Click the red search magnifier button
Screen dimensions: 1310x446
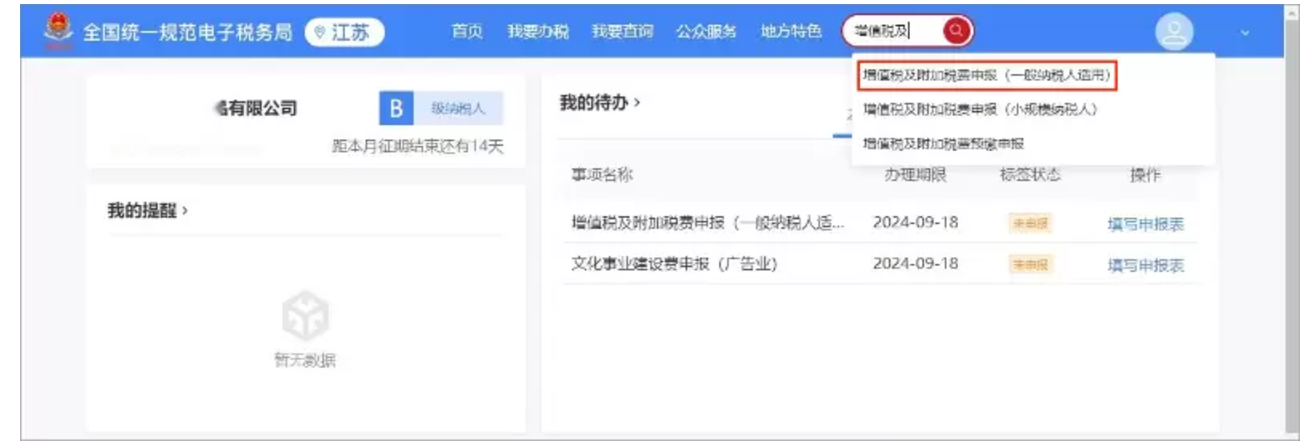coord(955,31)
